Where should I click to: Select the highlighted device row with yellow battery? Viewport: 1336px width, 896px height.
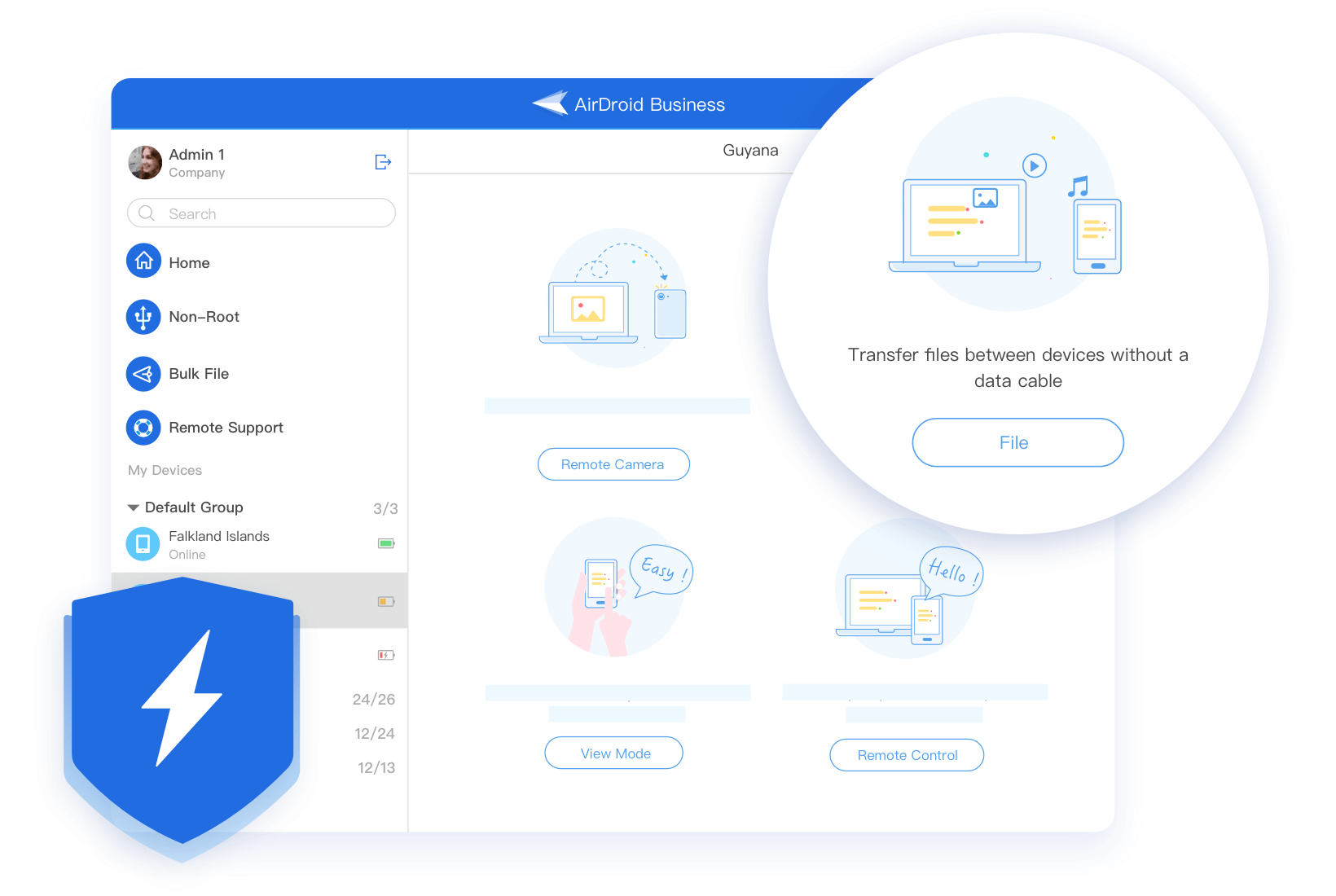coord(342,600)
